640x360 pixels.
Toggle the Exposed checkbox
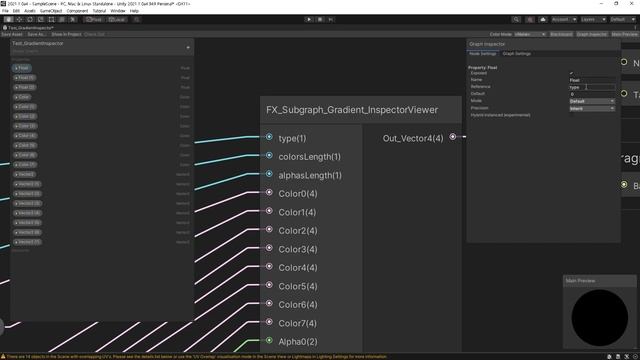[571, 73]
